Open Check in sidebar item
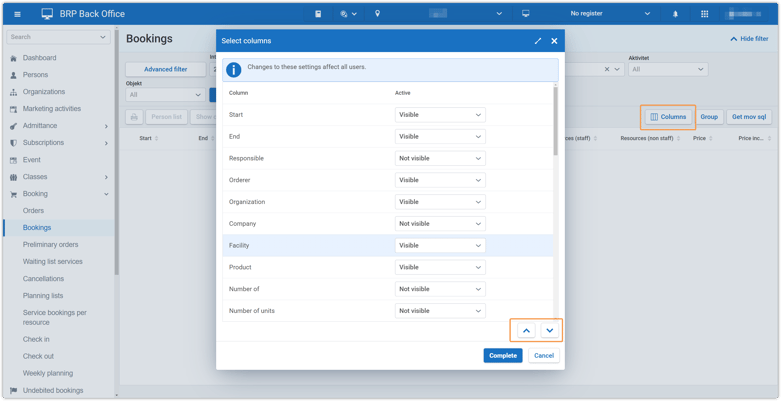 36,339
